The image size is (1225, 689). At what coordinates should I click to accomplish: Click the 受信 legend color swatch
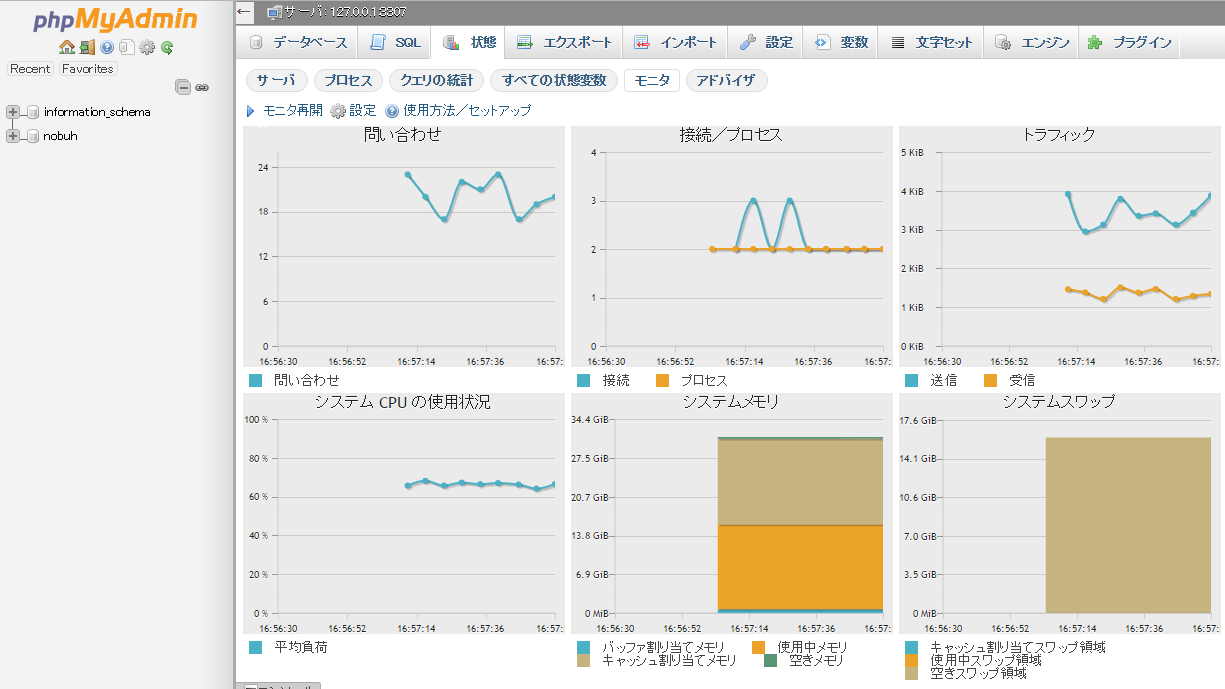click(x=990, y=380)
